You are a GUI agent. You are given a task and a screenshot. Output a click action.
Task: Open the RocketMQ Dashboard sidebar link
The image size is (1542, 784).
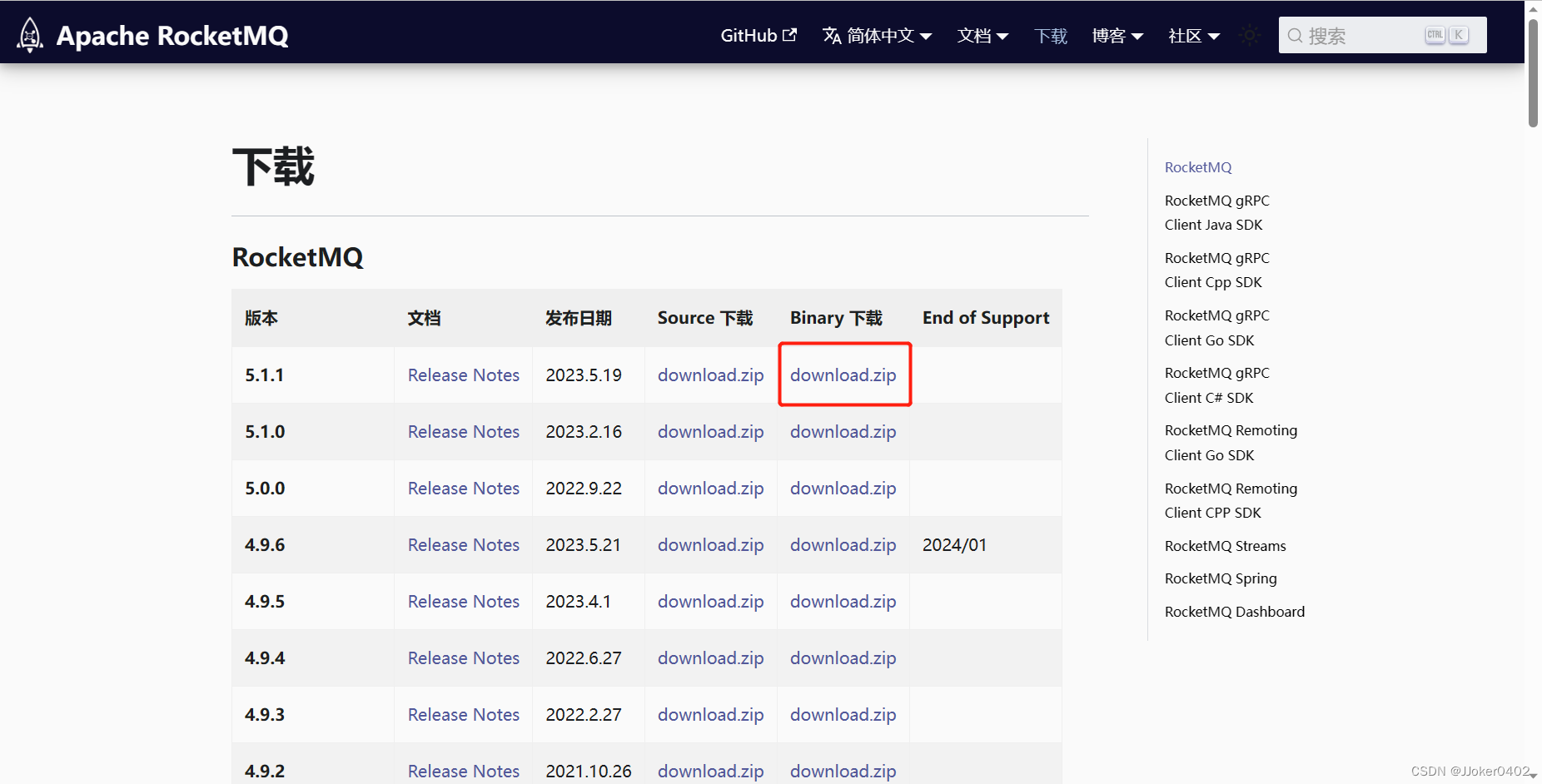coord(1235,611)
